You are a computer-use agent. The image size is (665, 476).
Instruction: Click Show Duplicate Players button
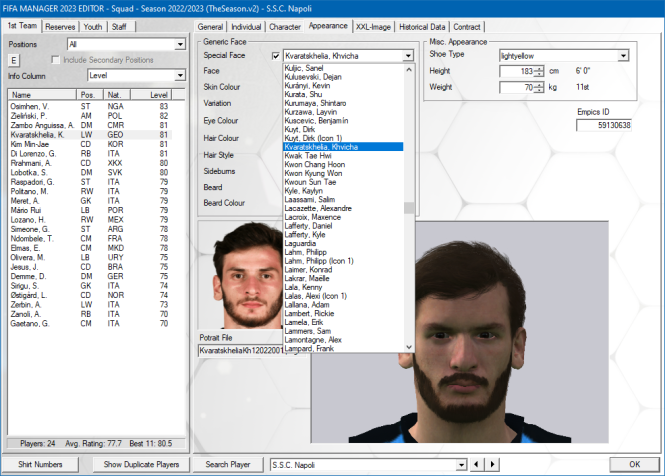click(x=141, y=465)
